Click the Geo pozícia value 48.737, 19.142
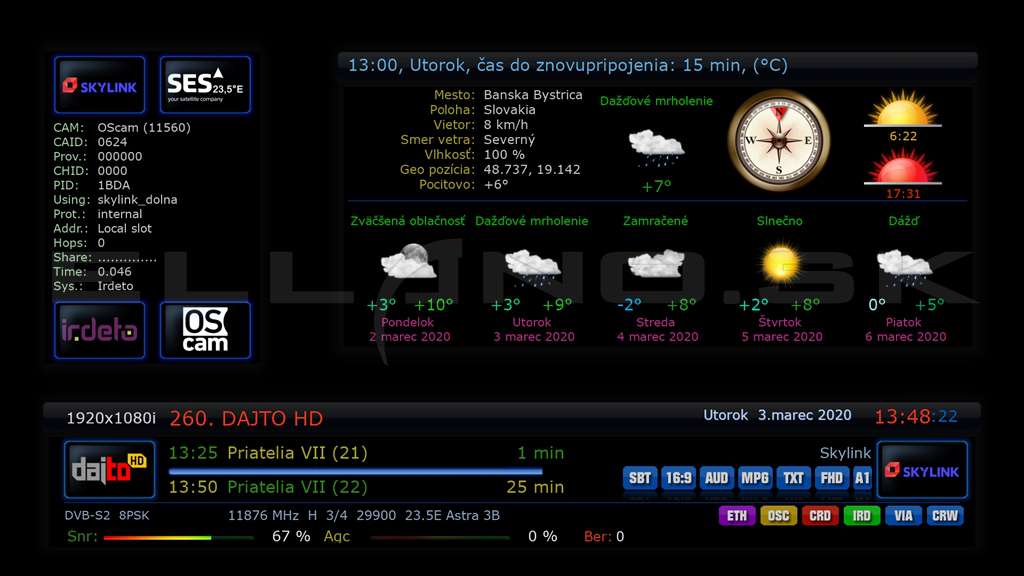The width and height of the screenshot is (1024, 576). 532,170
